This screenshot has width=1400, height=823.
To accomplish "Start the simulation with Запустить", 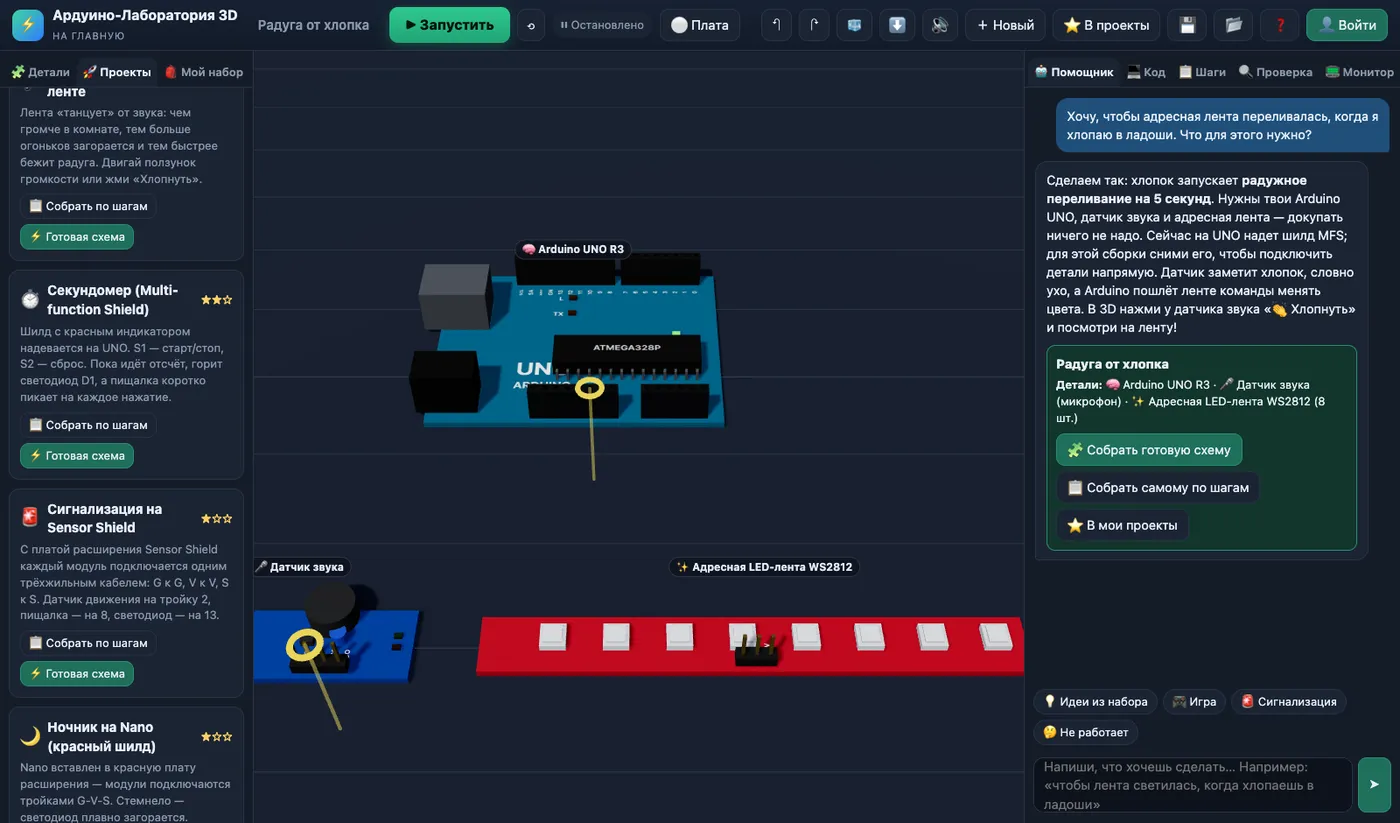I will (x=449, y=25).
